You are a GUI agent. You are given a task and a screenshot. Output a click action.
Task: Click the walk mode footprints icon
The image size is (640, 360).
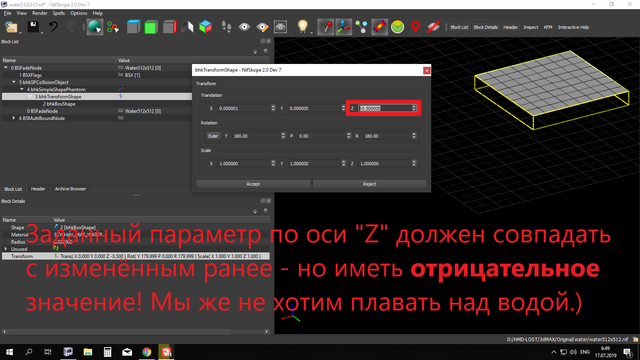pyautogui.click(x=226, y=27)
